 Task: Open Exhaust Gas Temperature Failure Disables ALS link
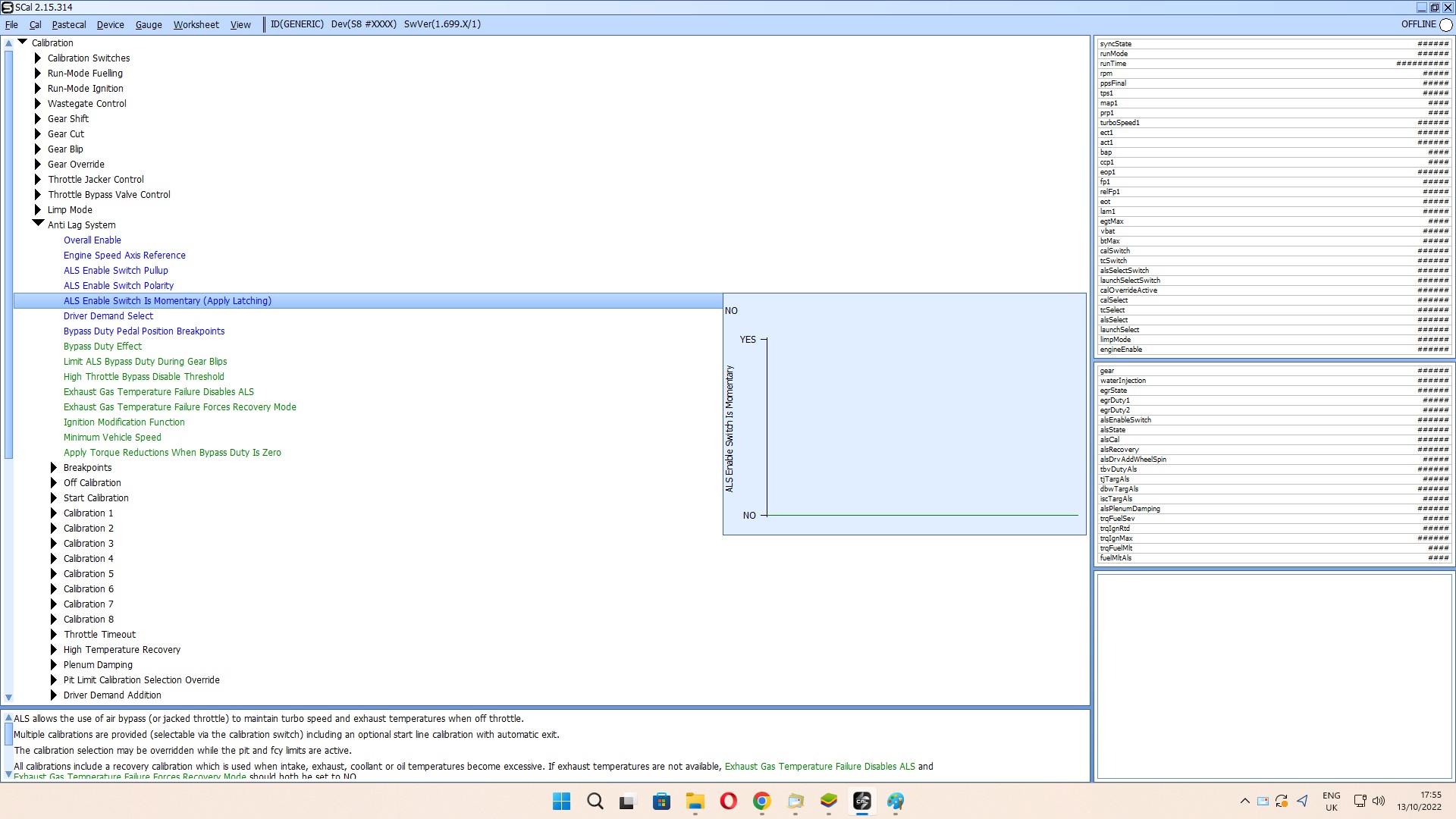pos(820,767)
